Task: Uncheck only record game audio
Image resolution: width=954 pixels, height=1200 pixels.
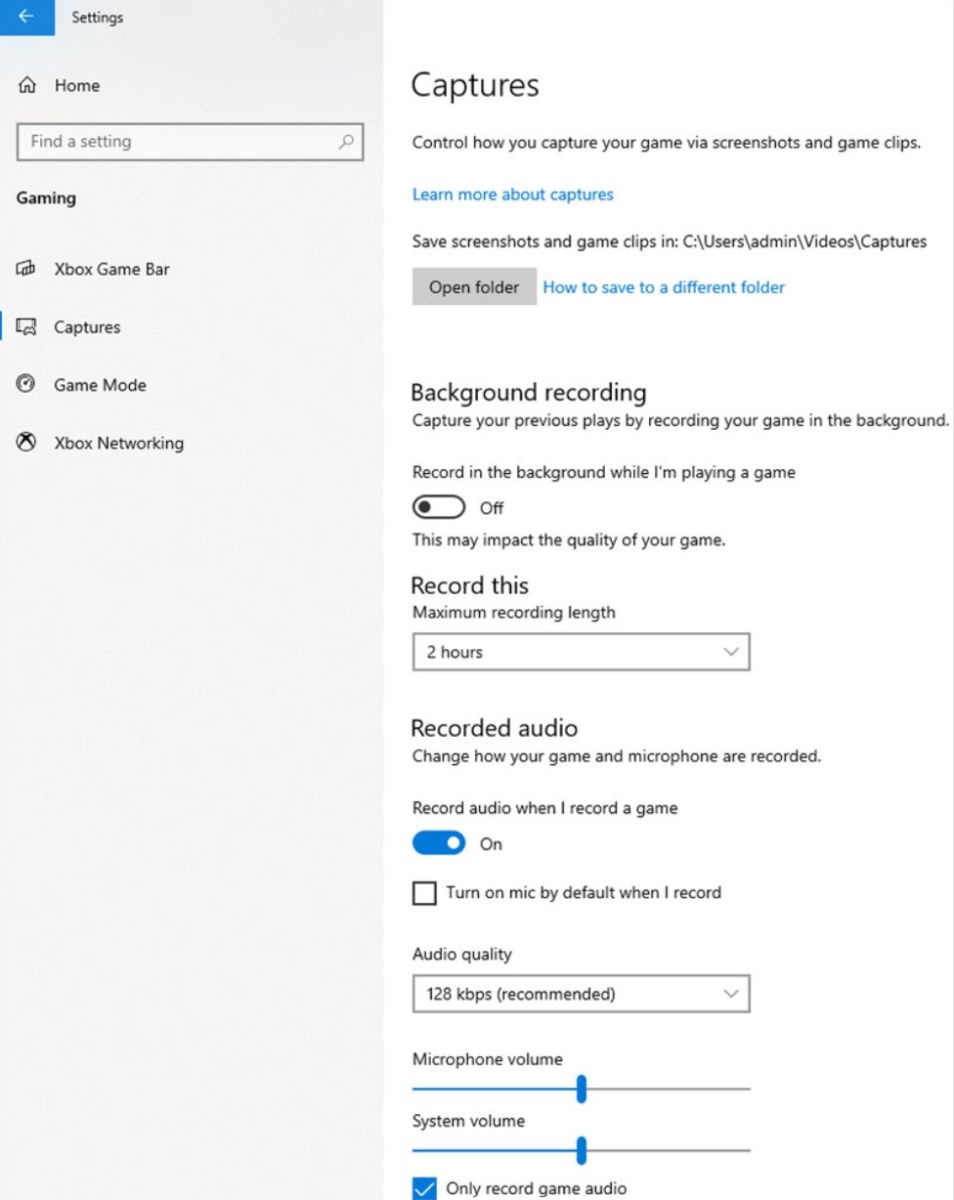Action: point(424,1188)
